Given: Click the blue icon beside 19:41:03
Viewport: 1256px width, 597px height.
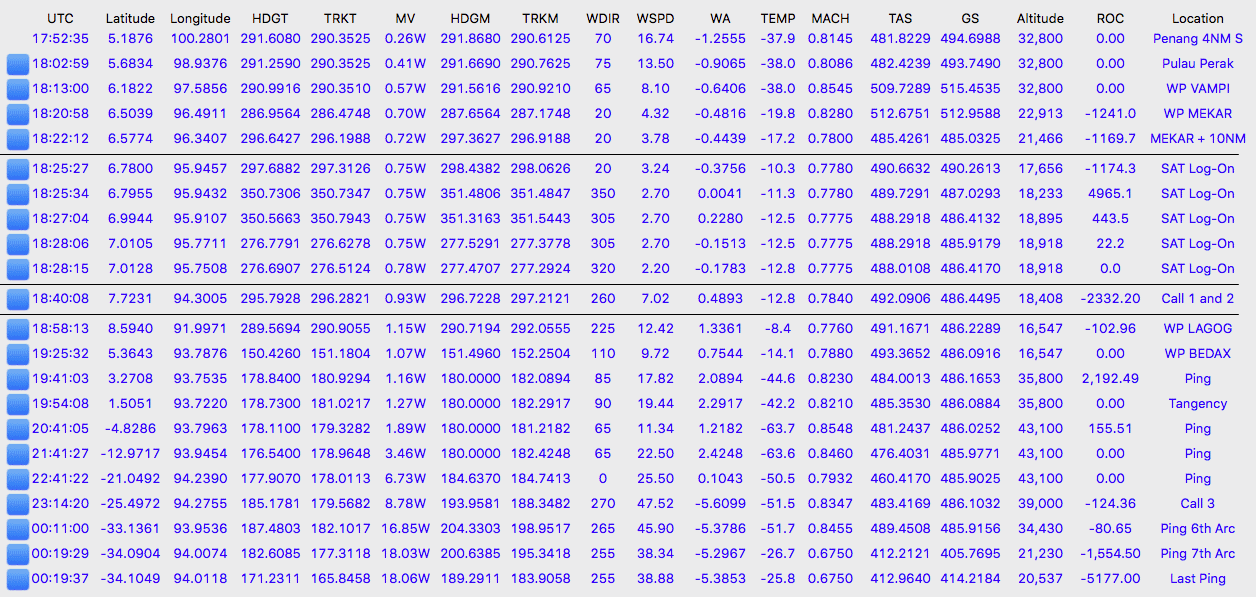Looking at the screenshot, I should 18,380.
